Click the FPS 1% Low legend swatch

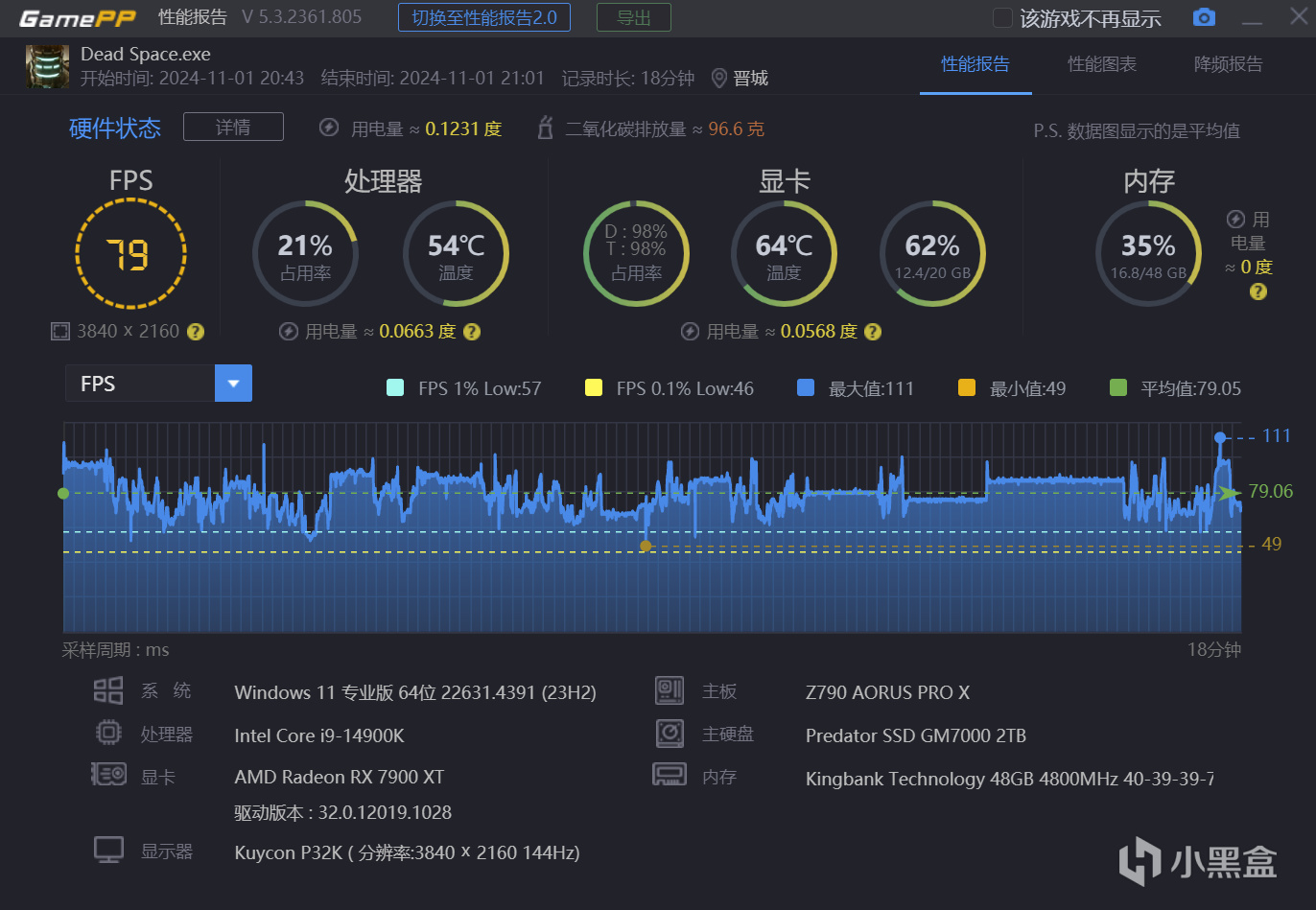(x=394, y=387)
